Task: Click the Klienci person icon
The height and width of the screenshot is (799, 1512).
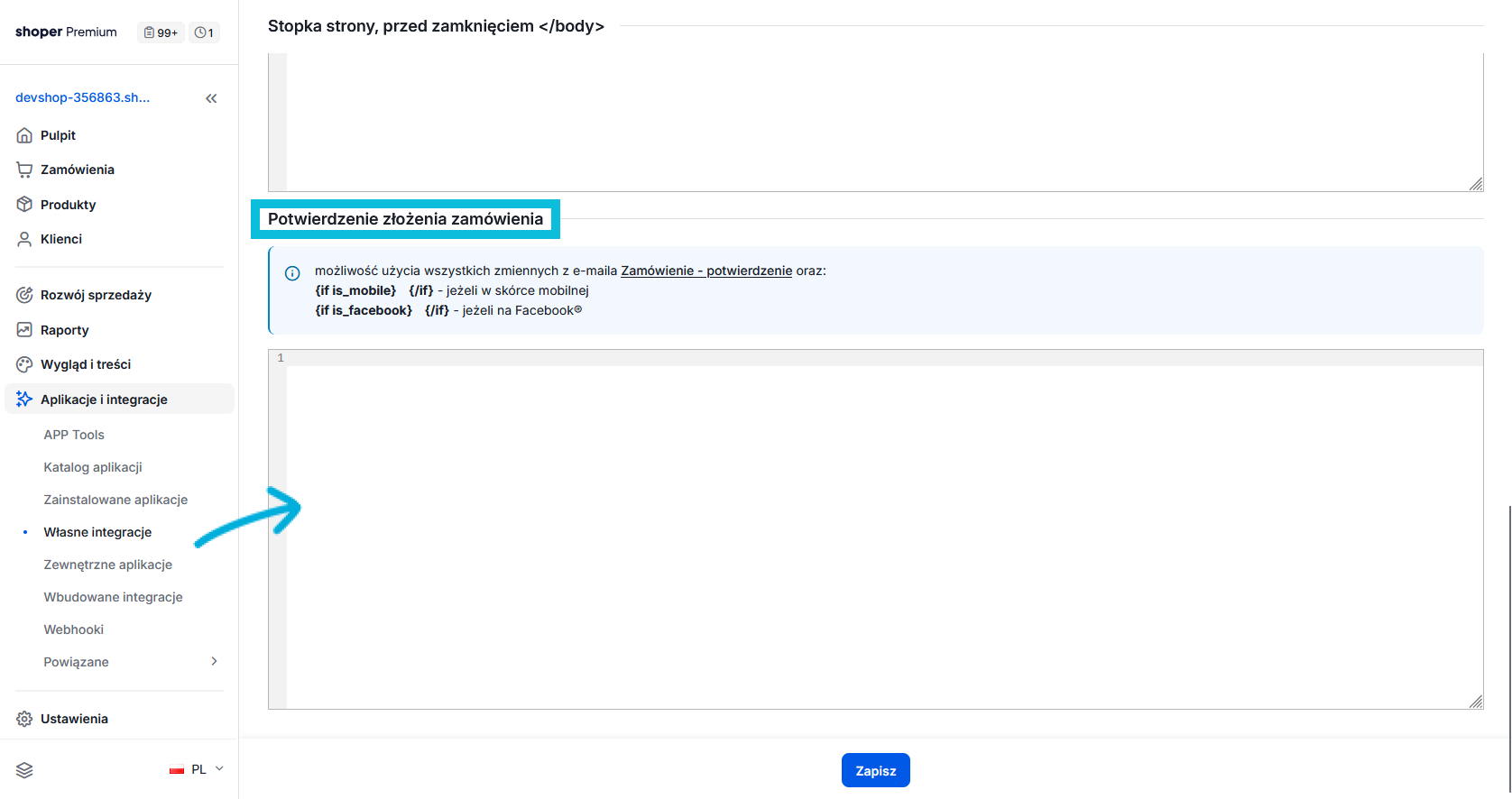Action: 24,239
